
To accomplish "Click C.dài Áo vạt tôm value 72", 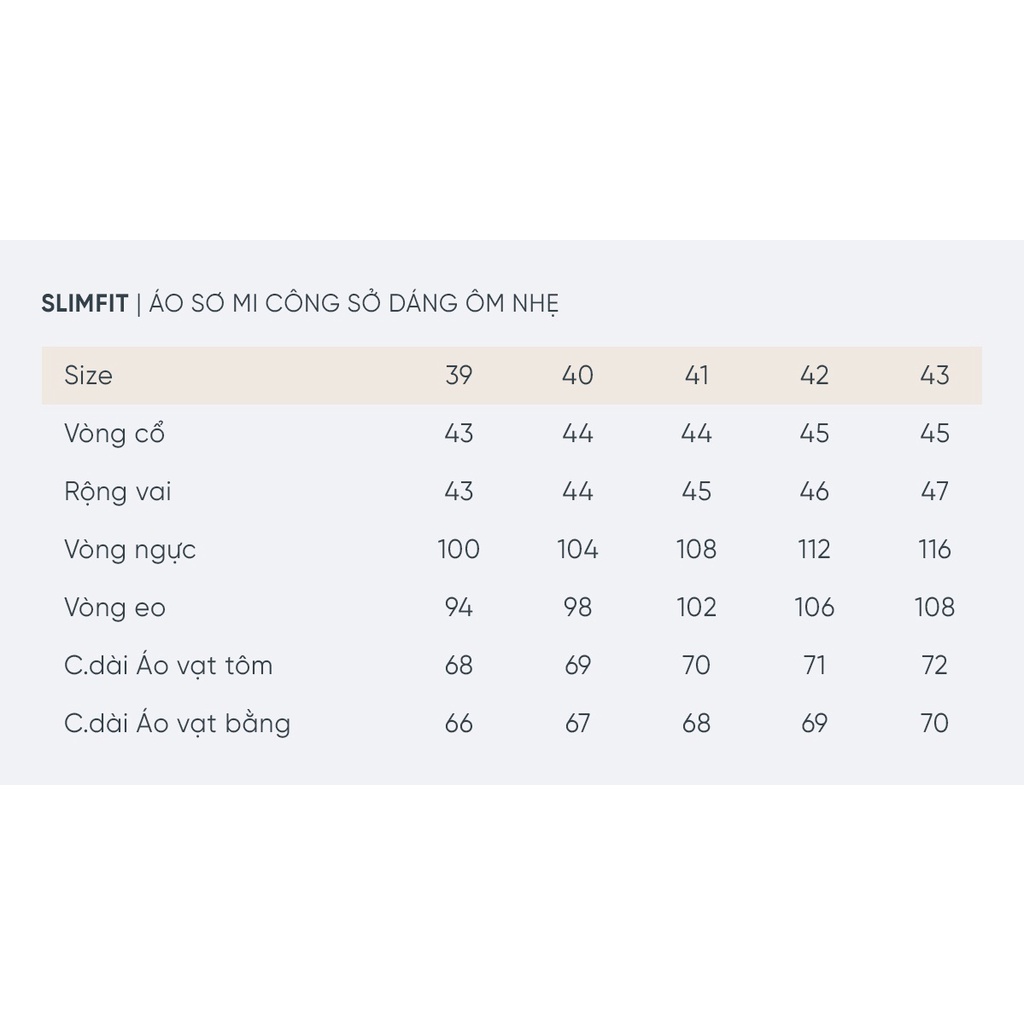I will click(934, 666).
